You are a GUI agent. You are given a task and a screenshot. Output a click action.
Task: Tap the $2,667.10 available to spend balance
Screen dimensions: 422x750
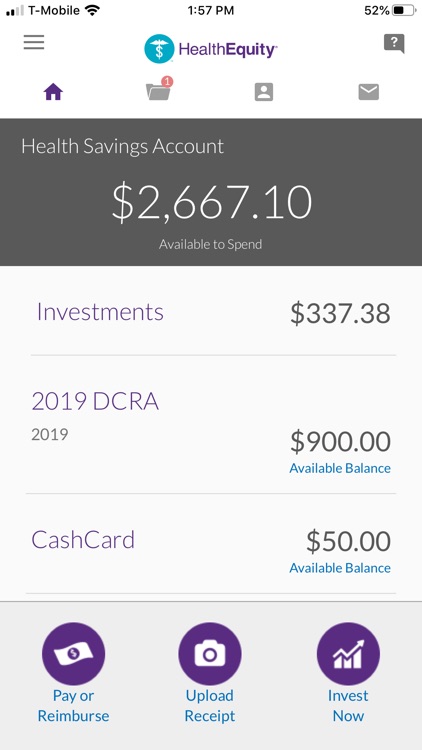(211, 202)
